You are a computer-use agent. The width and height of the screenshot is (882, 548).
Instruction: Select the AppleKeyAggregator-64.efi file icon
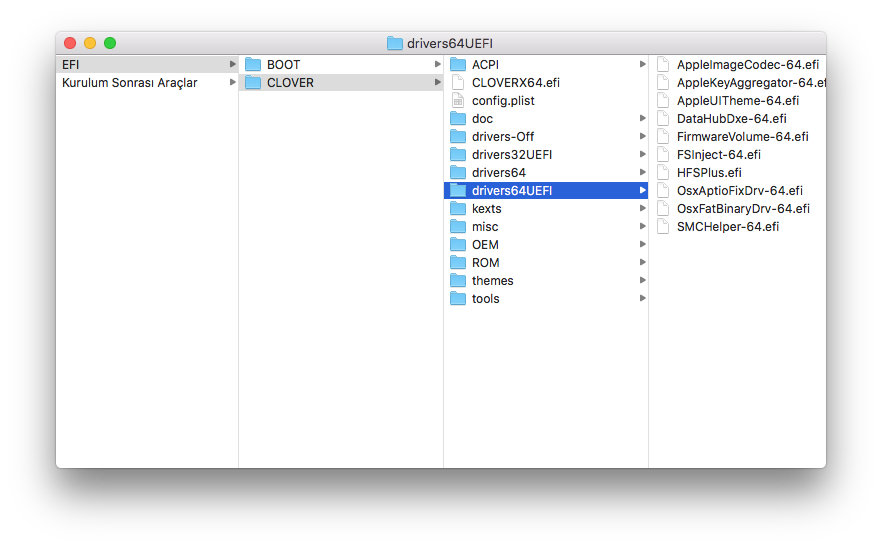click(x=663, y=83)
